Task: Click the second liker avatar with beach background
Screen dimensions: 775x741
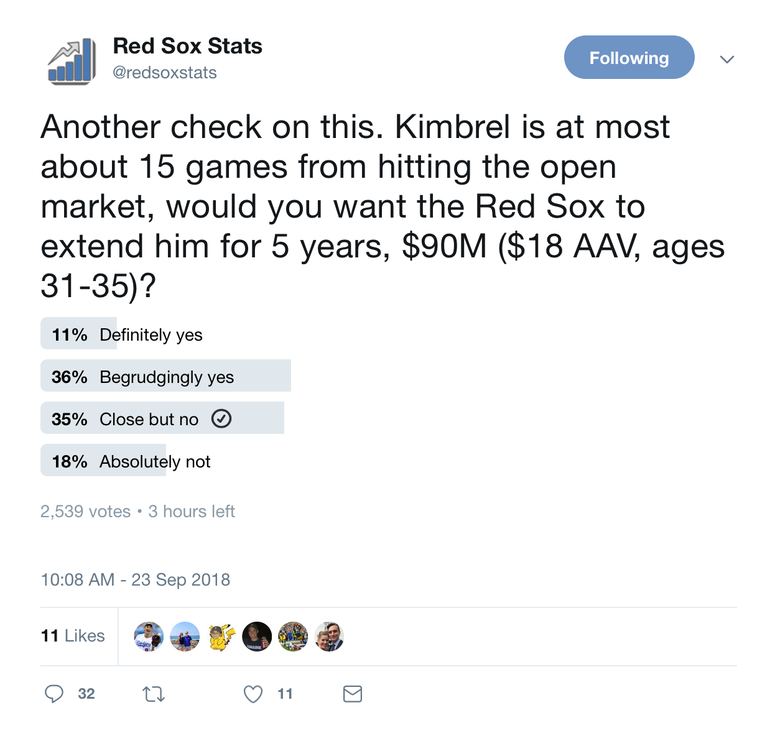Action: 185,636
